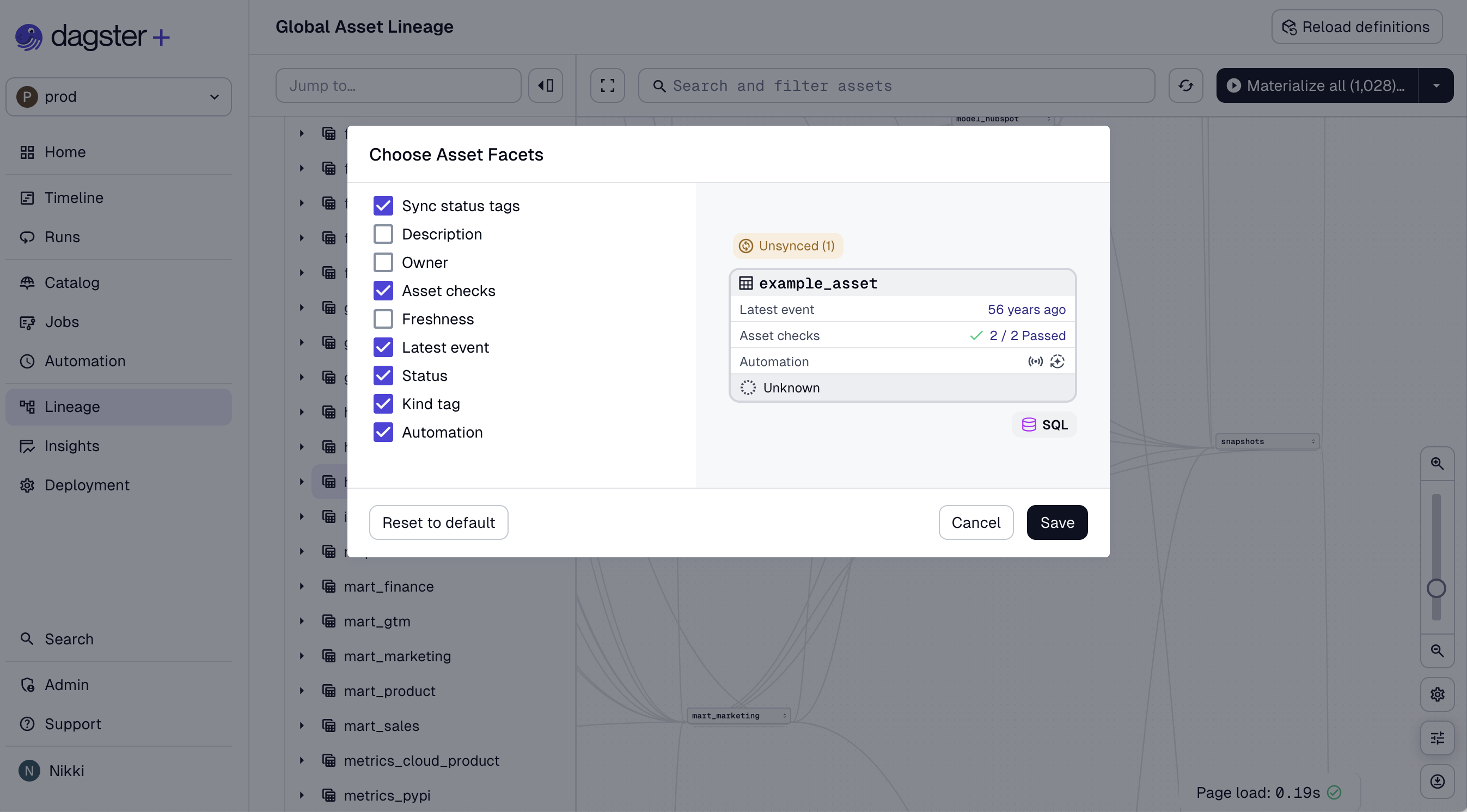Expand the mart_finance asset group

302,586
